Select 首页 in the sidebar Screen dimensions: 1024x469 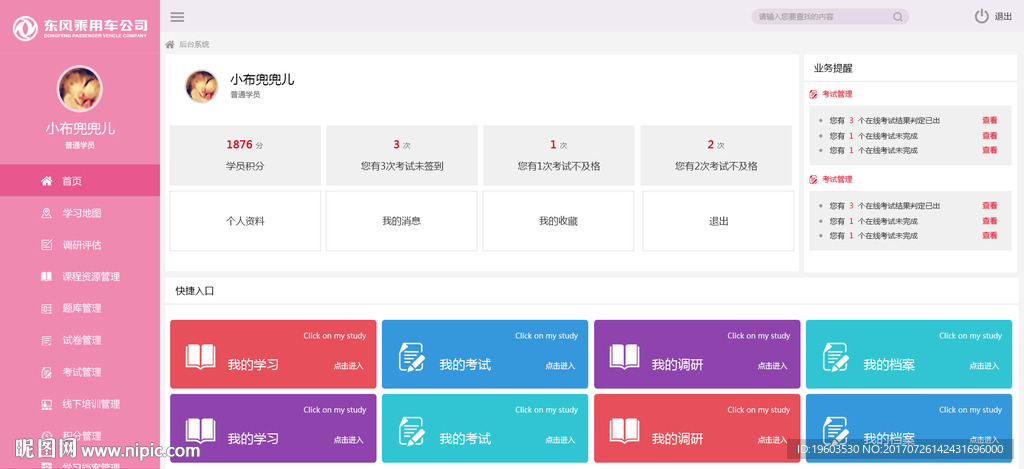(x=72, y=181)
